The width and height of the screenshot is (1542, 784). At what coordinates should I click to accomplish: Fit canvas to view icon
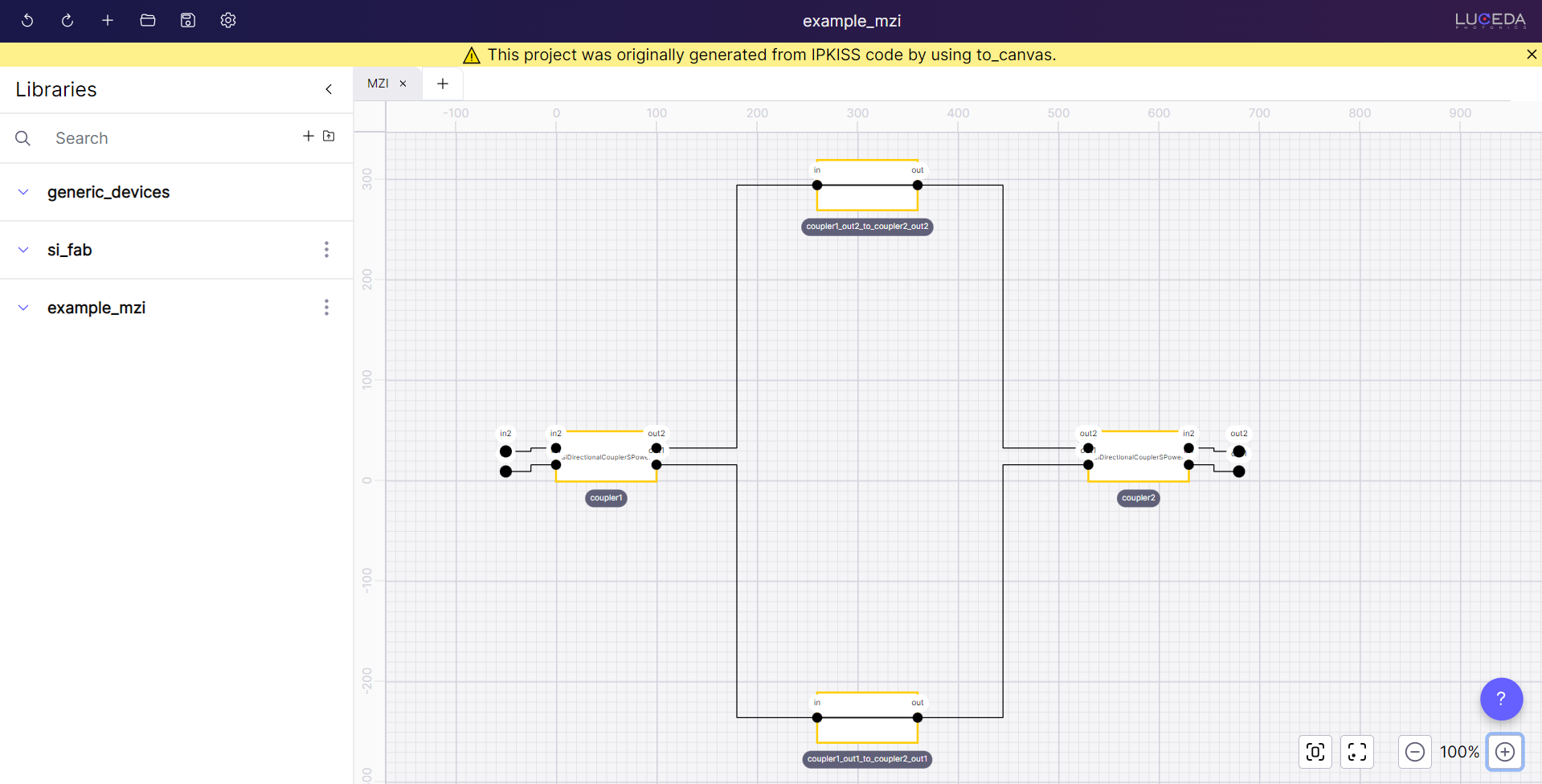pos(1315,752)
